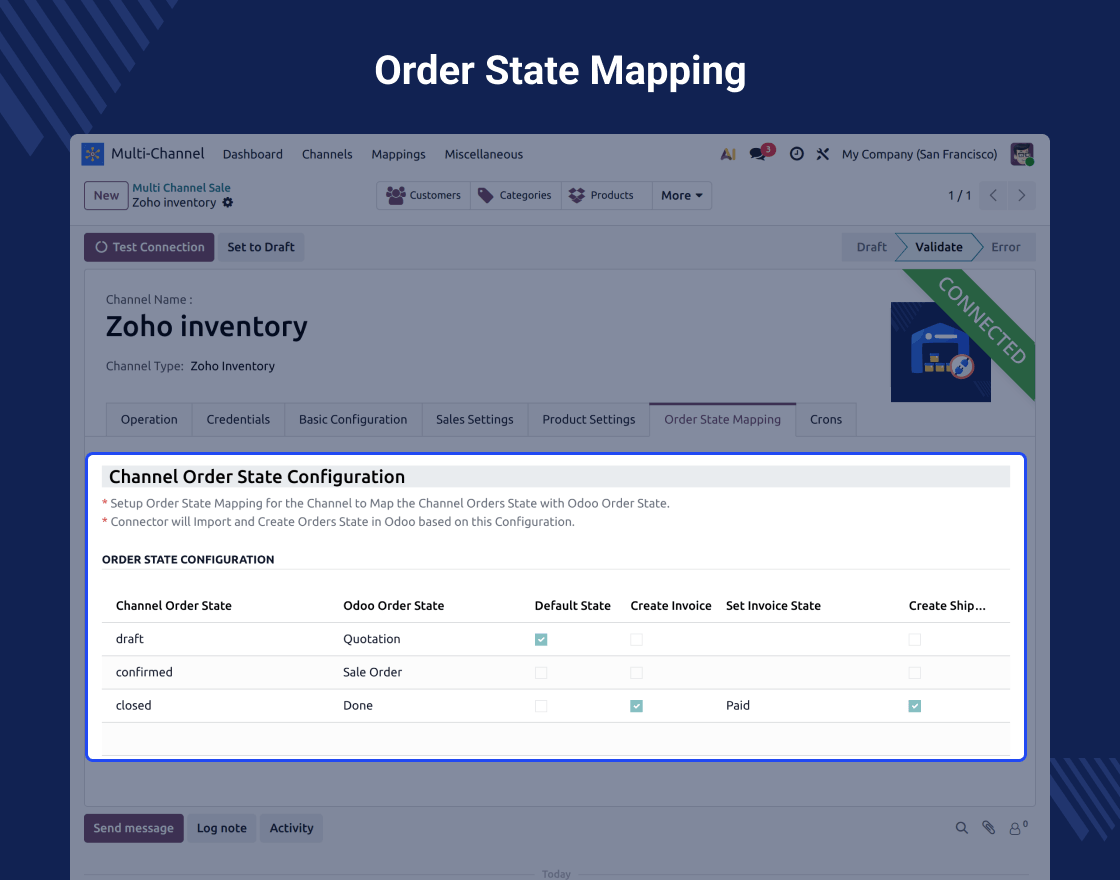Toggle Default State checkbox for closed row
The height and width of the screenshot is (880, 1120).
541,706
